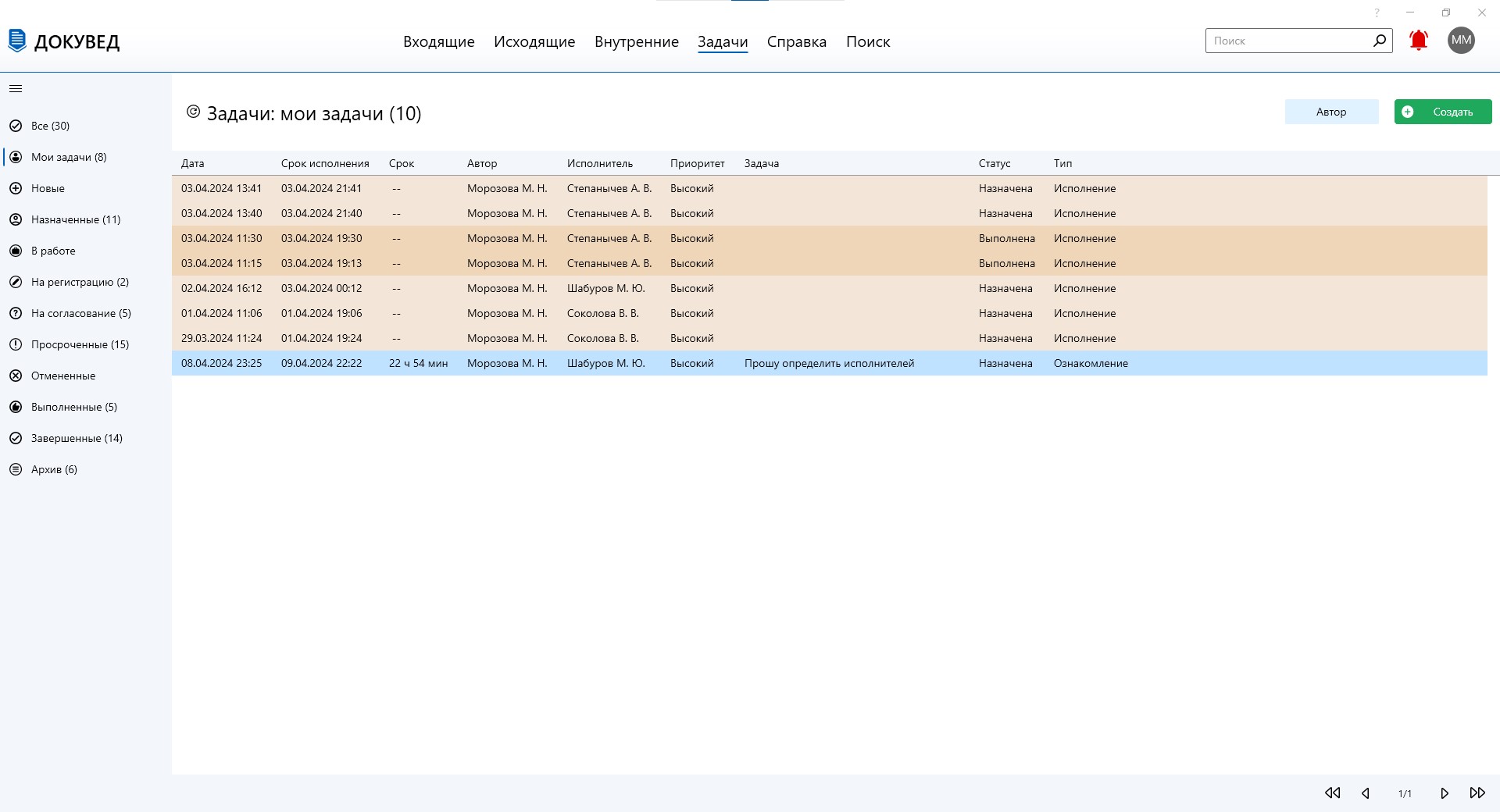Click the icon beside the Задачи title

193,112
